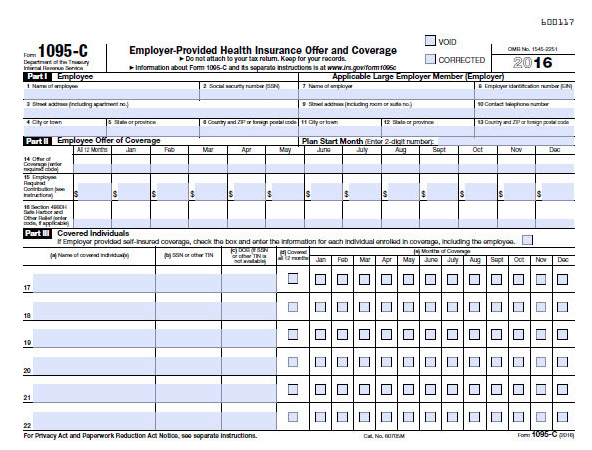Click line 22 DOB field
Image resolution: width=592 pixels, height=450 pixels.
click(249, 421)
